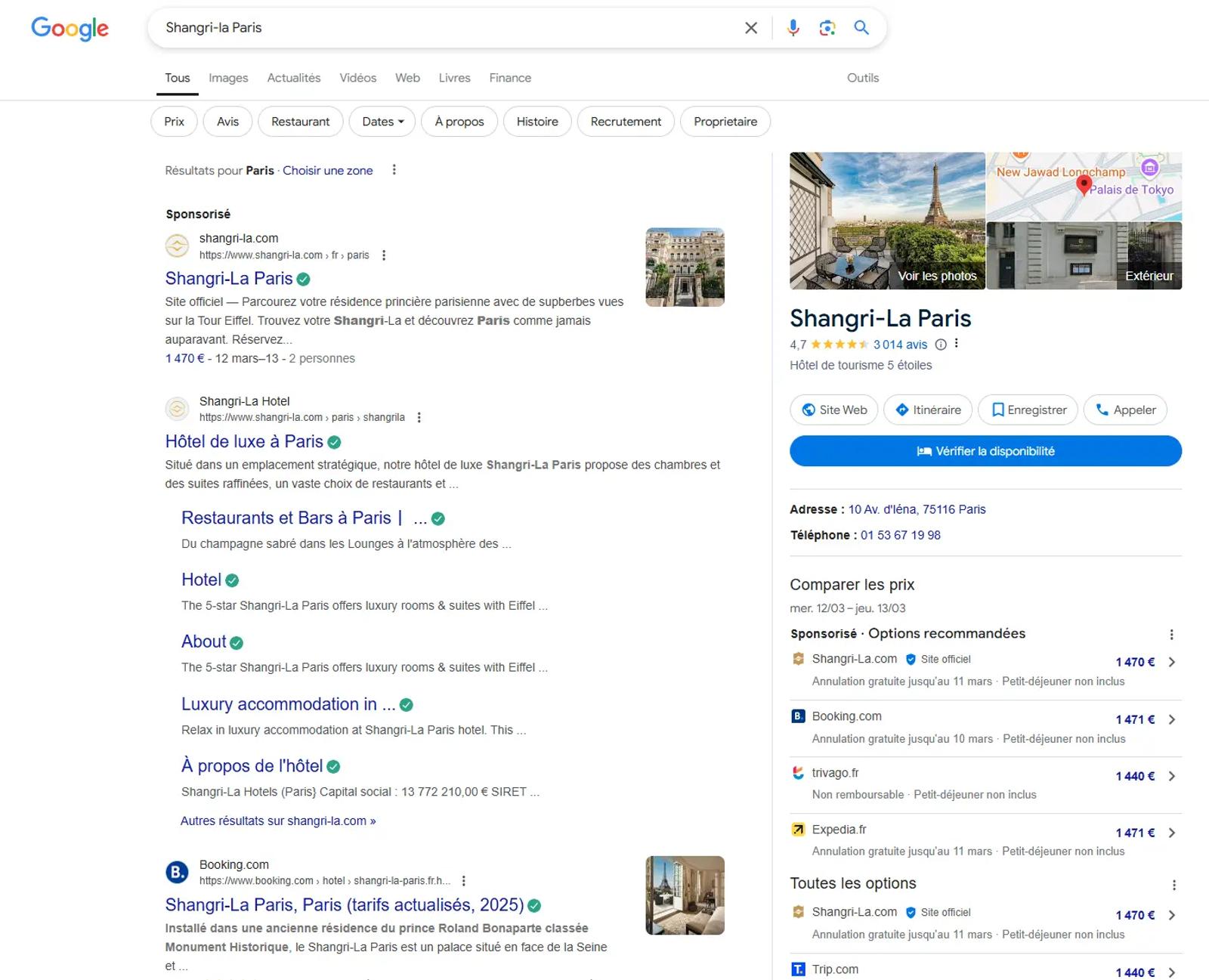Expand Expedia.fr 1 471 € offer chevron
1209x980 pixels.
1172,833
